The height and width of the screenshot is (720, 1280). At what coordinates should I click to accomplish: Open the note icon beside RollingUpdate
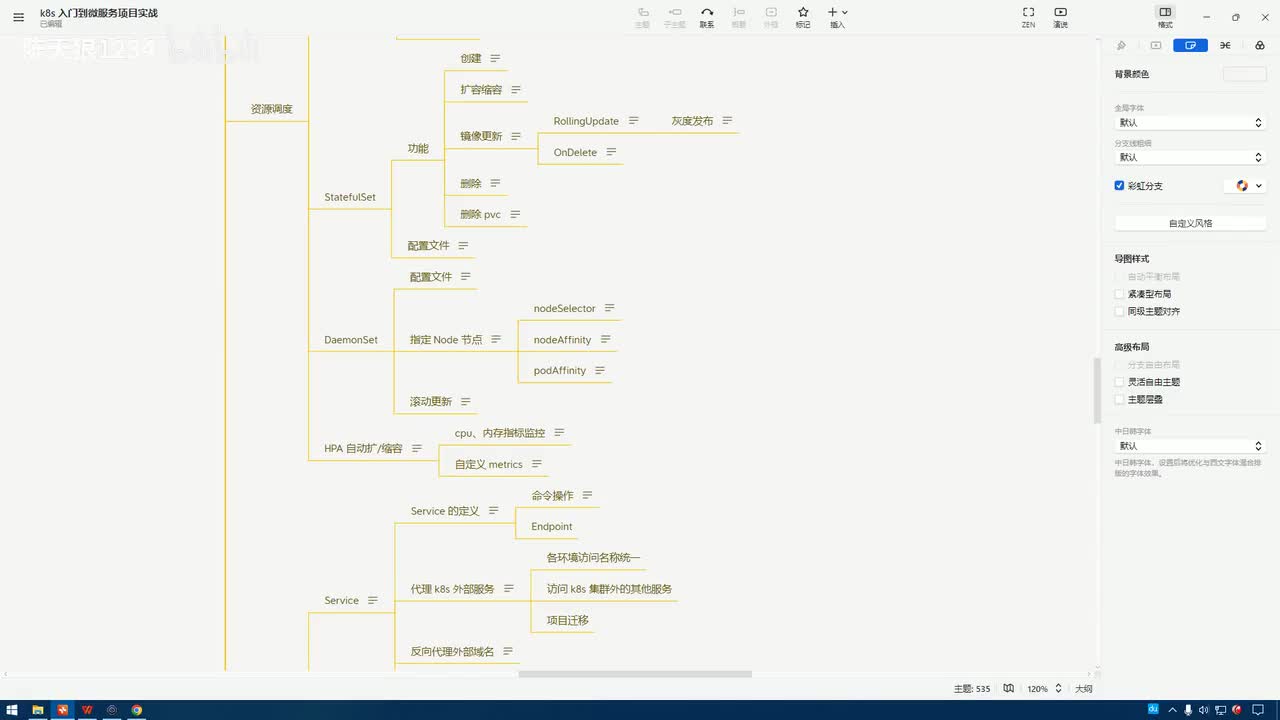click(x=633, y=121)
